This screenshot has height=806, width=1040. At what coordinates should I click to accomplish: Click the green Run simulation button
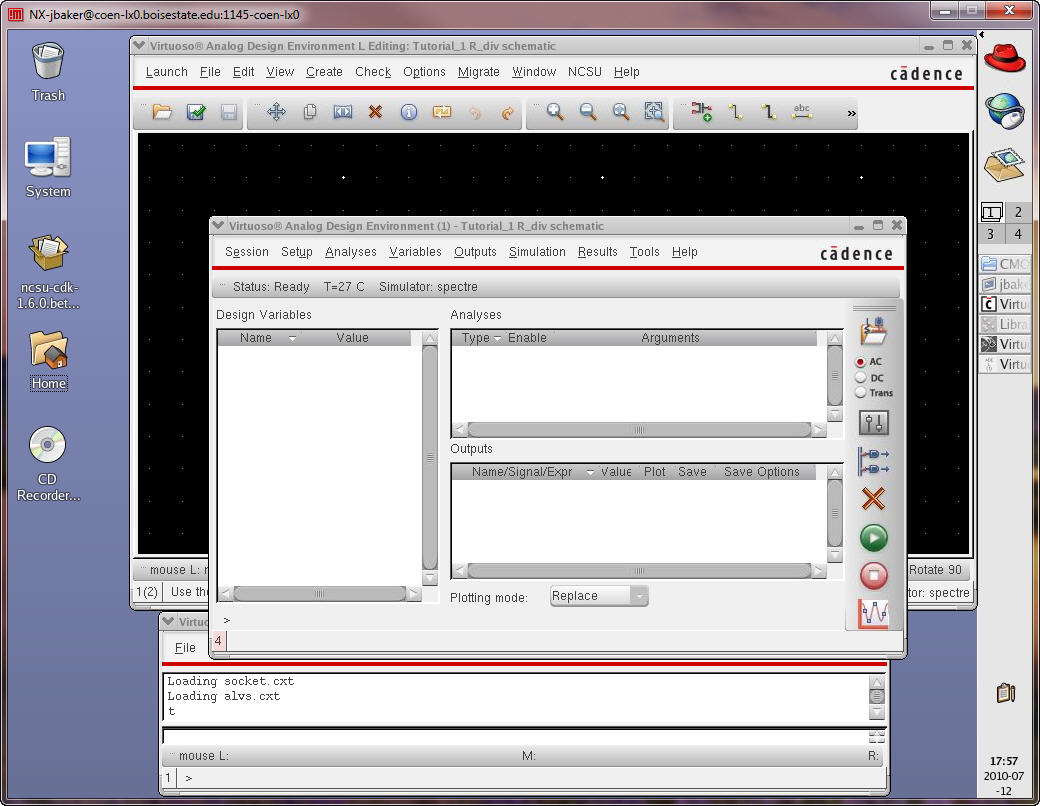pyautogui.click(x=874, y=537)
